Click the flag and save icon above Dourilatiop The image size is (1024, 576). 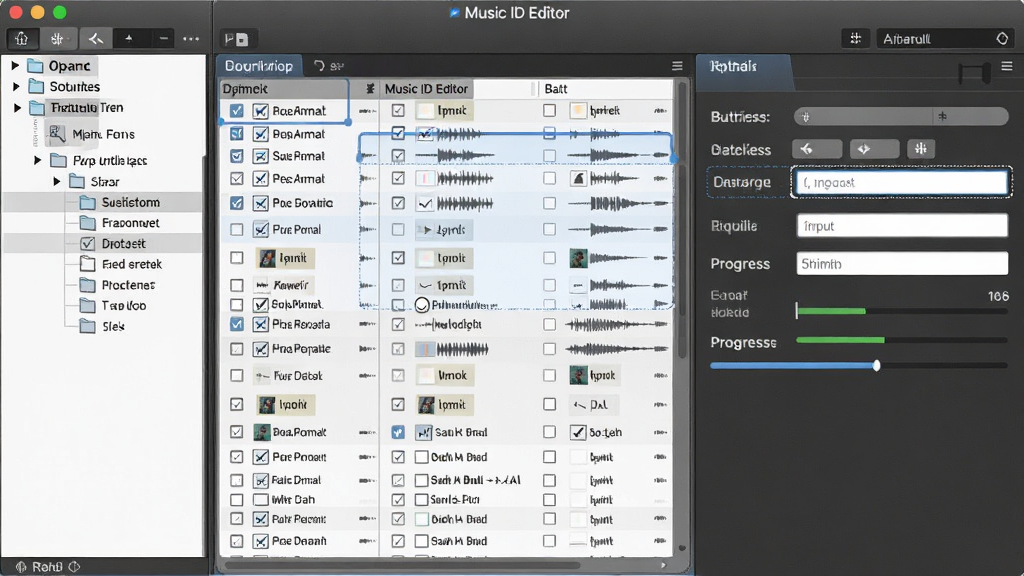(236, 39)
